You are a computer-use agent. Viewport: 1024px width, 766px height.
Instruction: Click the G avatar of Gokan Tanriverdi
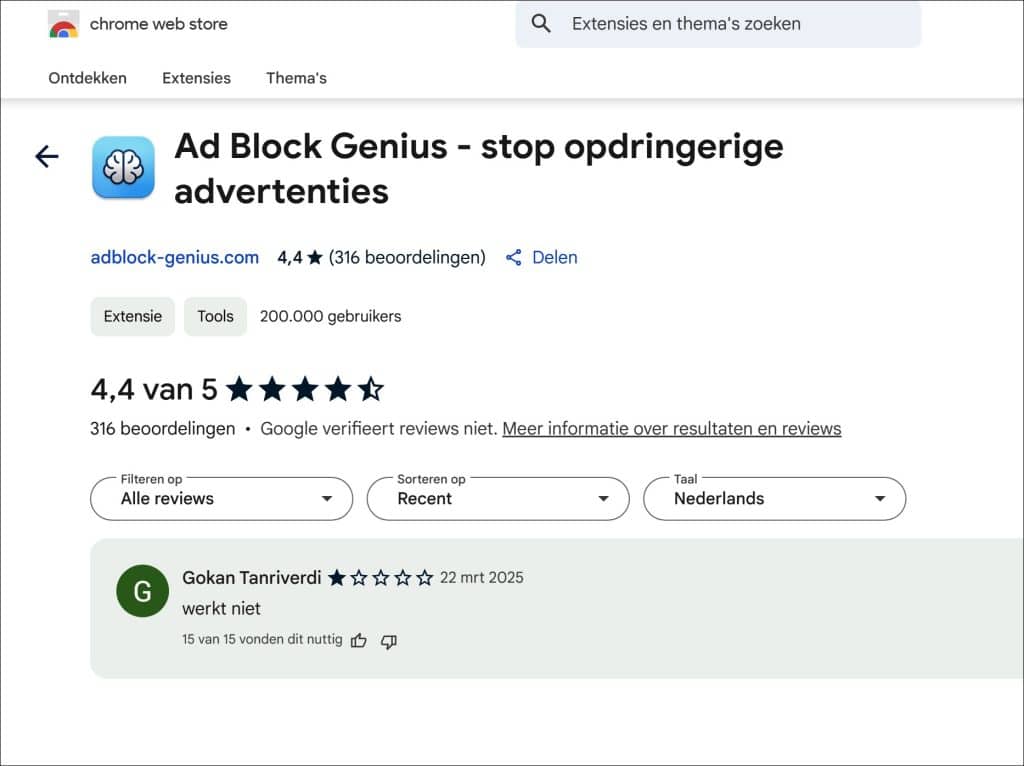[x=142, y=591]
